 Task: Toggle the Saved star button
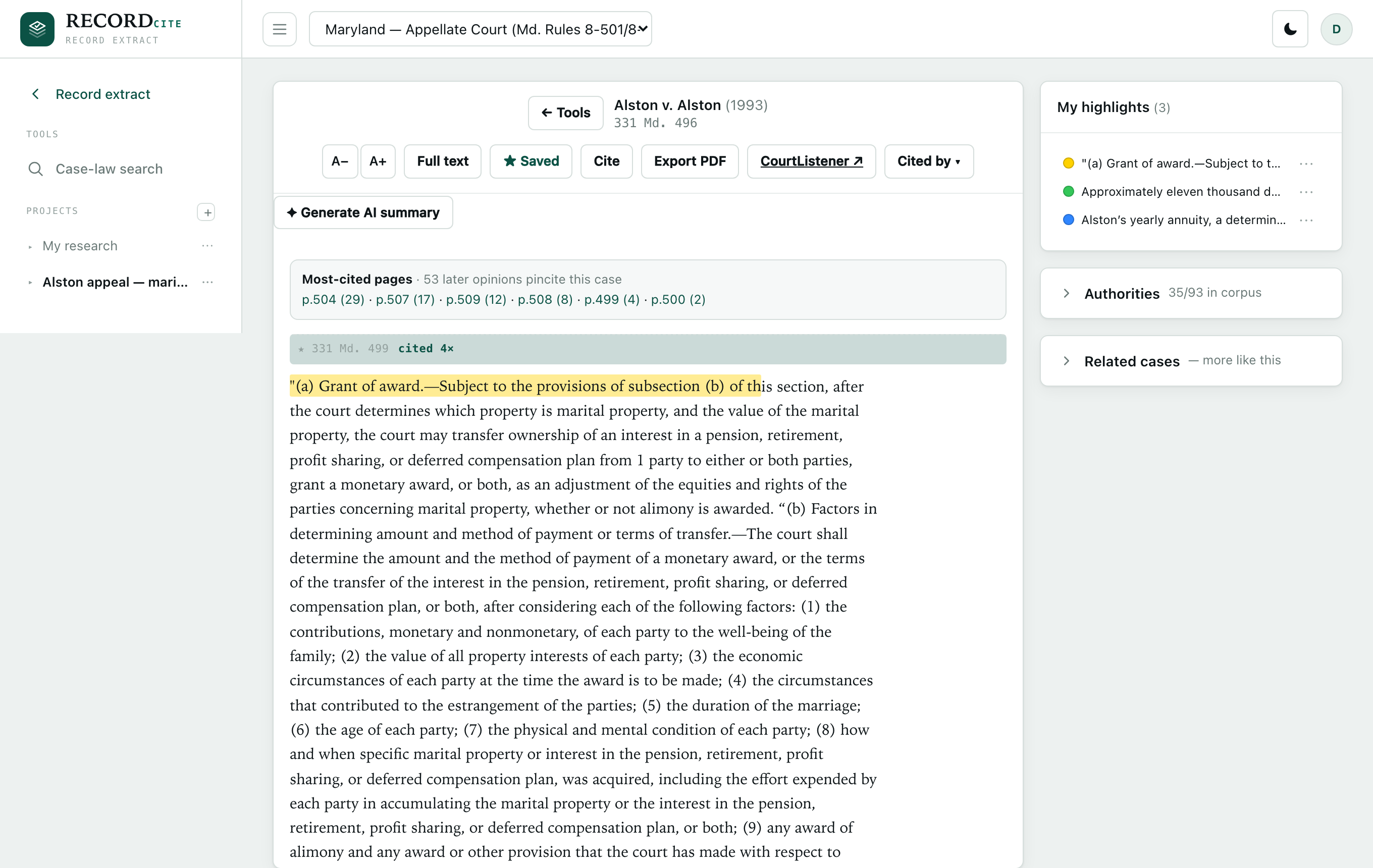coord(531,161)
